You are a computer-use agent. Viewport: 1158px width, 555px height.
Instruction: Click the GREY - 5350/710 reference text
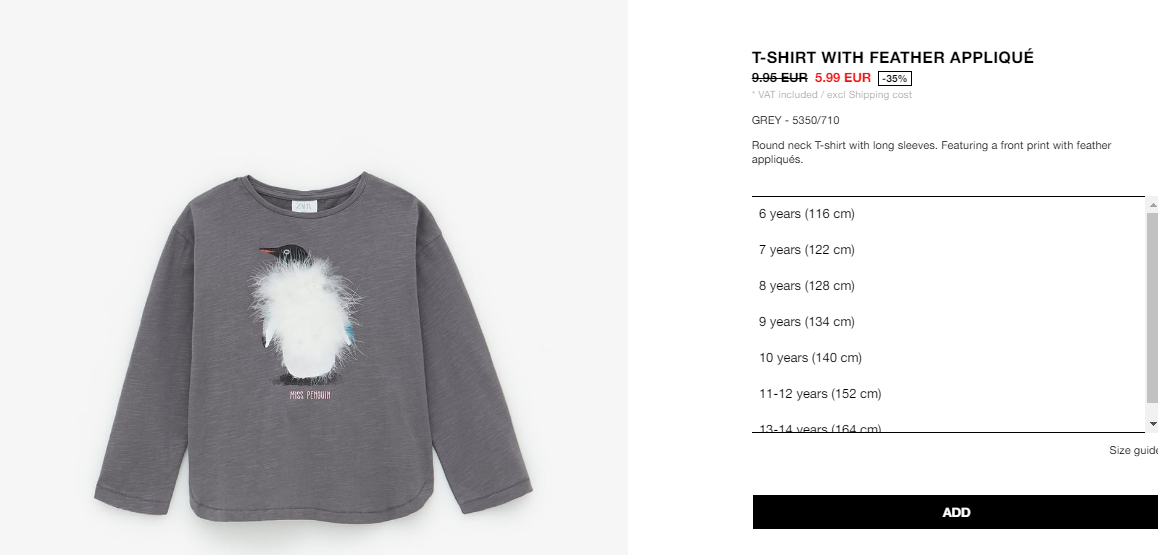click(795, 120)
